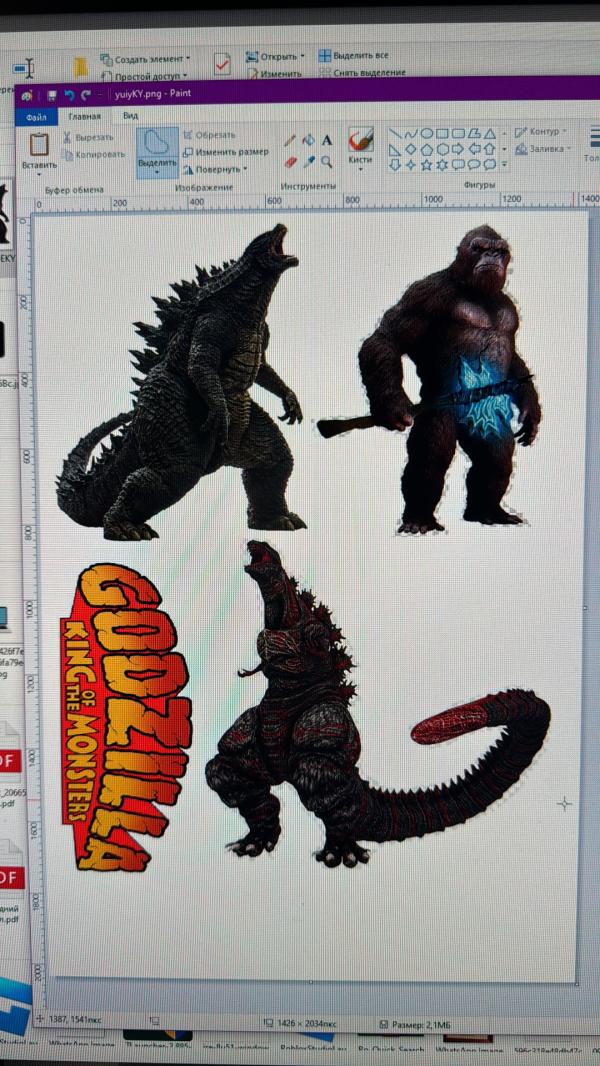
Task: Click the Кисти brush icon
Action: pos(360,139)
